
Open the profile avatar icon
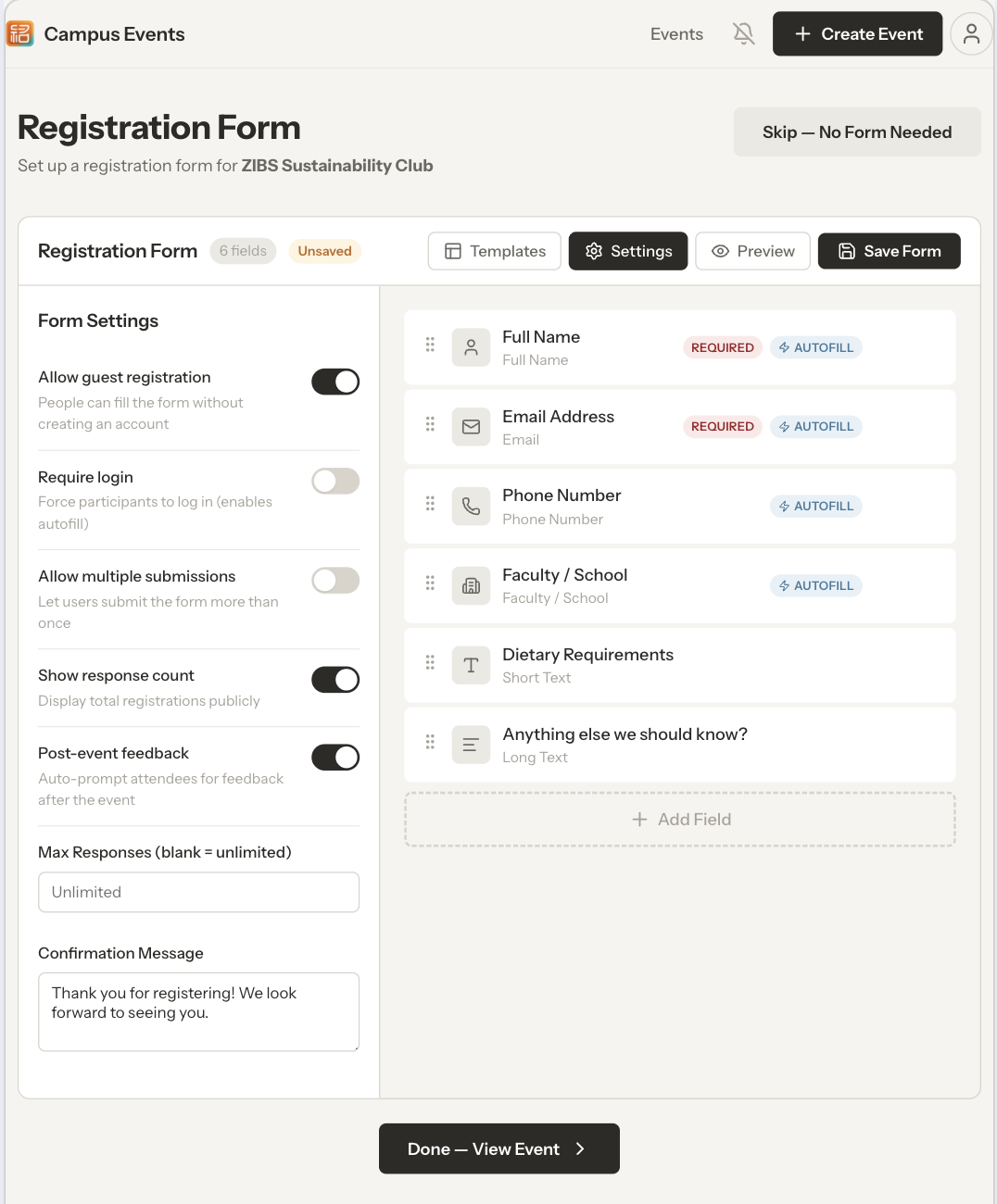pyautogui.click(x=971, y=33)
